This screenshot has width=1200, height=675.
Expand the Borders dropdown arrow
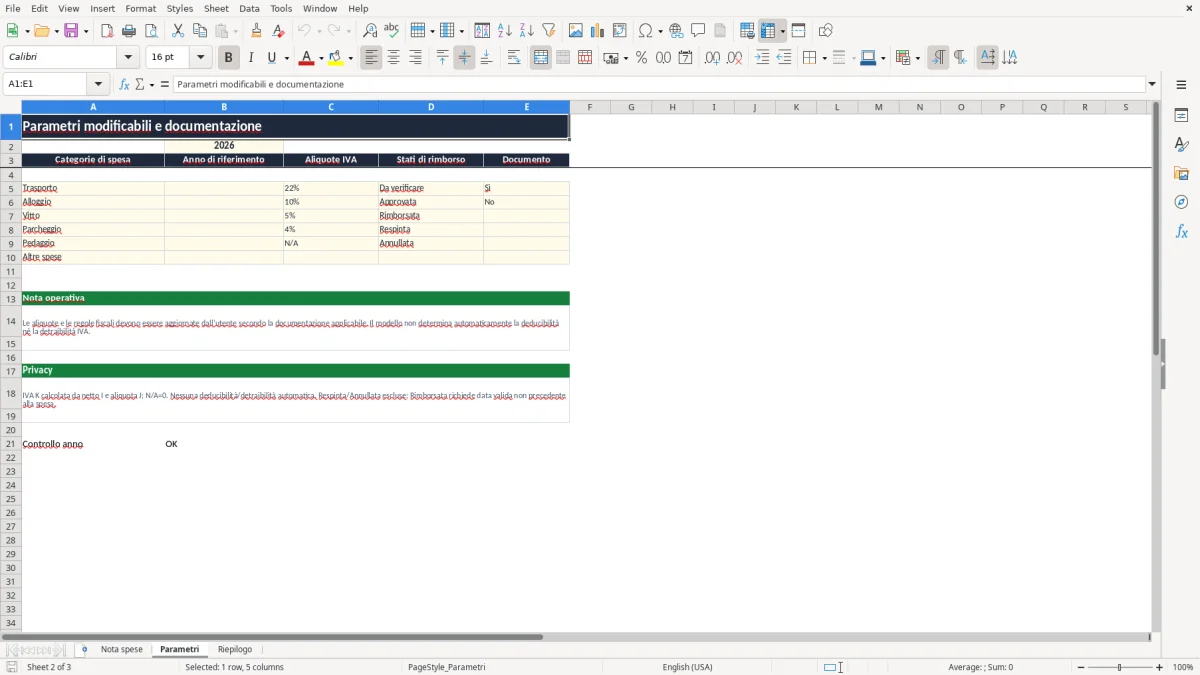pyautogui.click(x=823, y=58)
